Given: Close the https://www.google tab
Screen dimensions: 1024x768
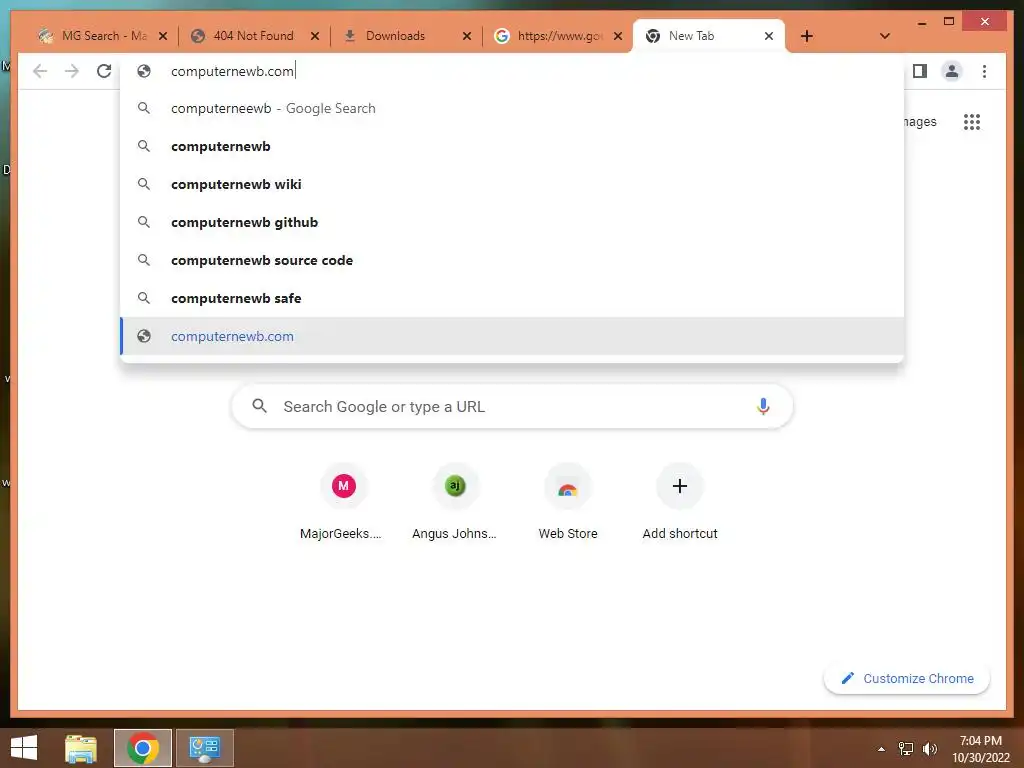Looking at the screenshot, I should [x=618, y=36].
